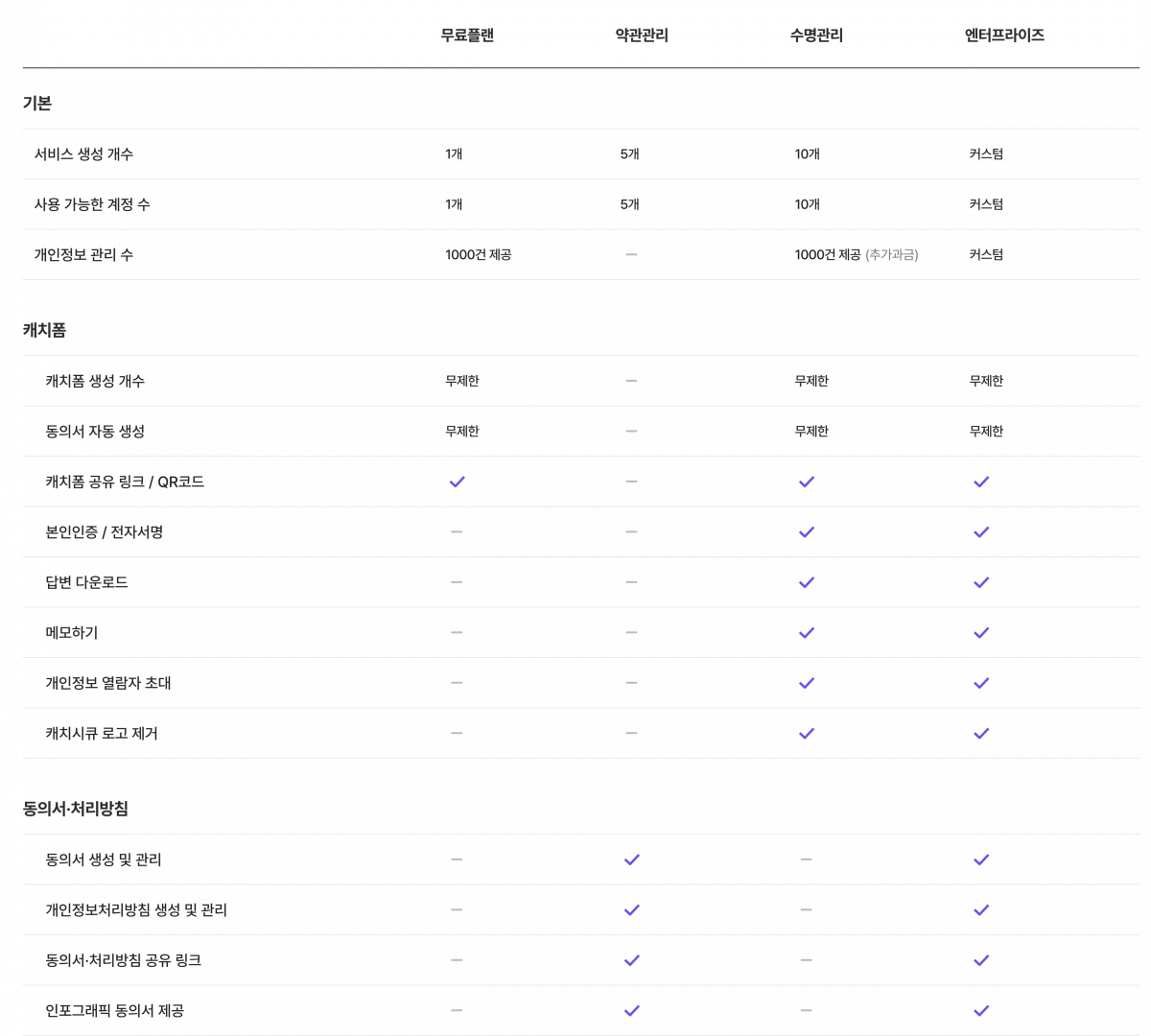Click the 동의서·처리방침 공유 링크 row label
This screenshot has height=1036, width=1151.
124,960
